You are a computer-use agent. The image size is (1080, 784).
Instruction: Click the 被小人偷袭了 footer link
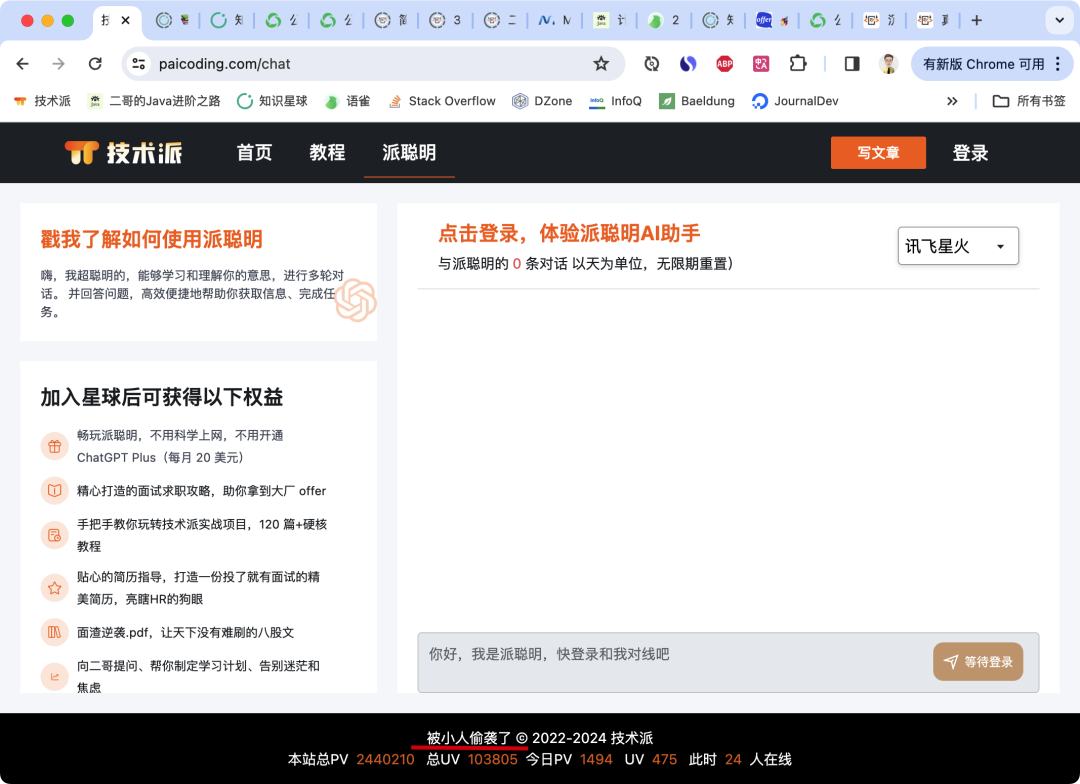coord(469,739)
